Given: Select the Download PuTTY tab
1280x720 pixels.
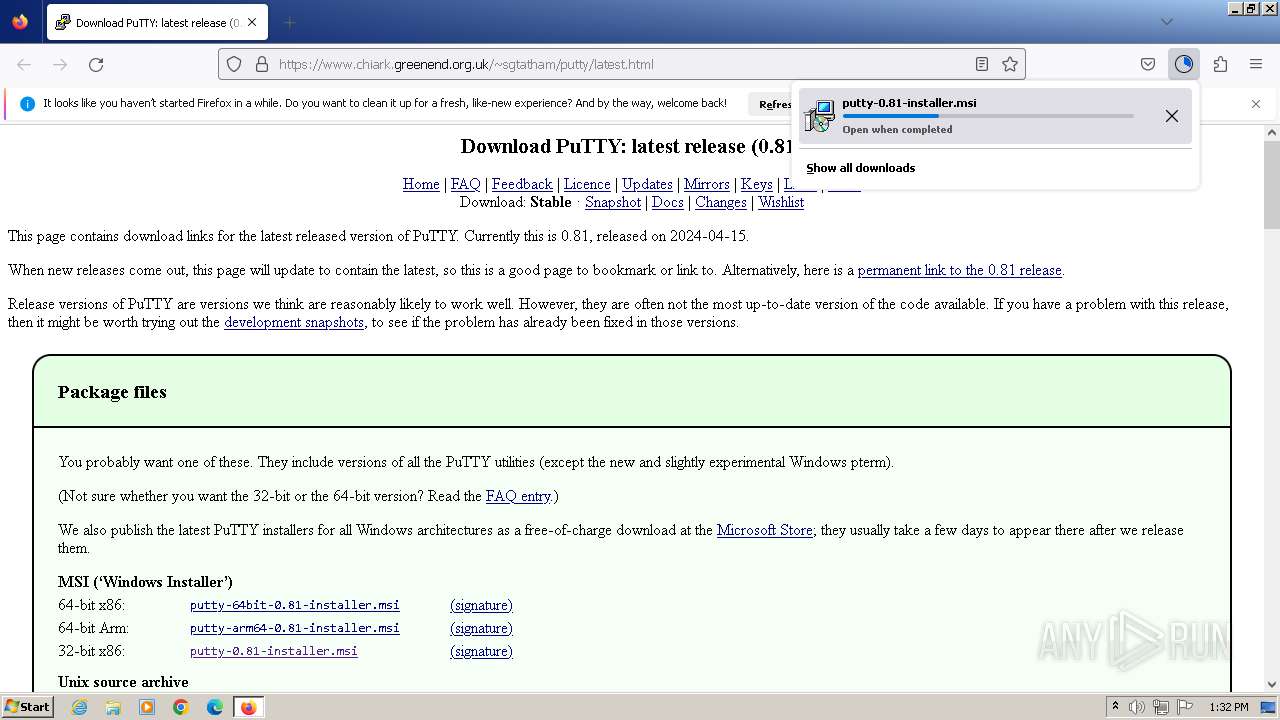Looking at the screenshot, I should 157,22.
